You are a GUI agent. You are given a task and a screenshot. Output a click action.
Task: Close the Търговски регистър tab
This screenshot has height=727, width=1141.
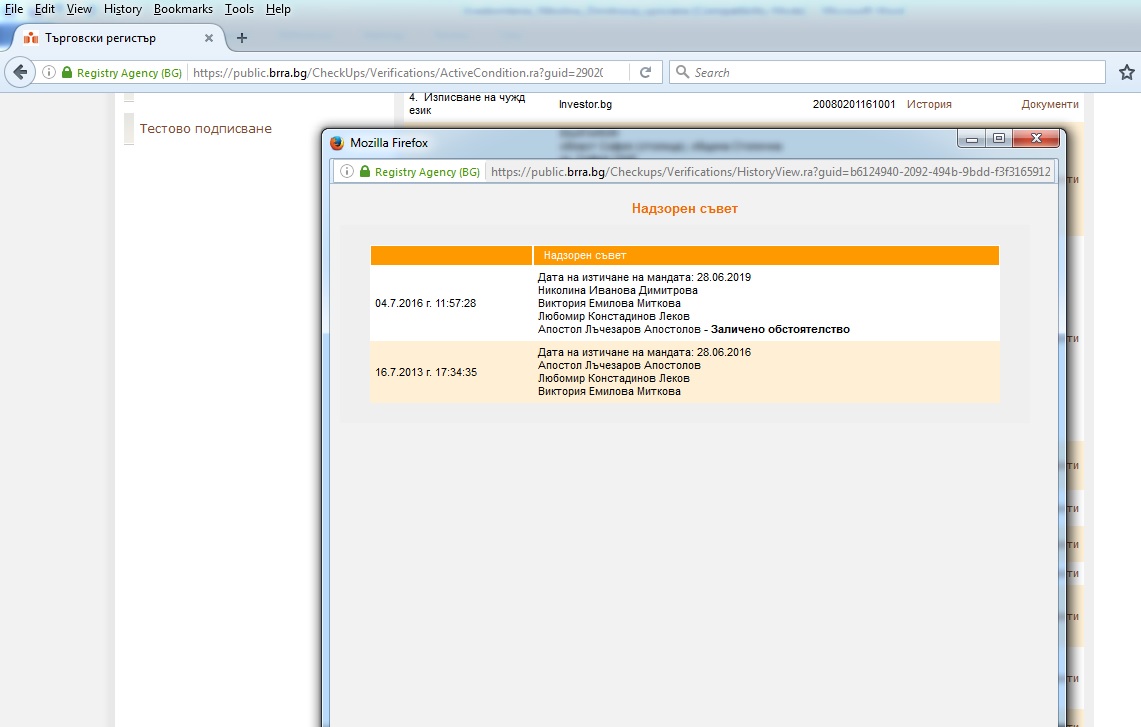tap(209, 38)
